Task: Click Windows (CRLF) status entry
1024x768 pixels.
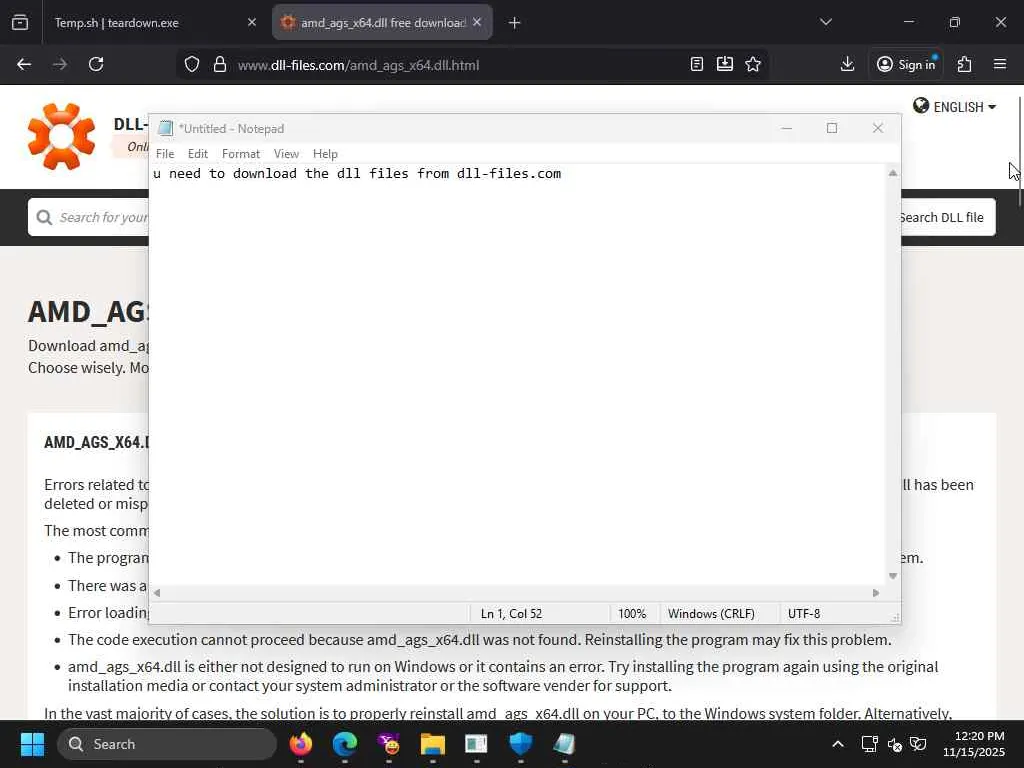Action: 711,614
